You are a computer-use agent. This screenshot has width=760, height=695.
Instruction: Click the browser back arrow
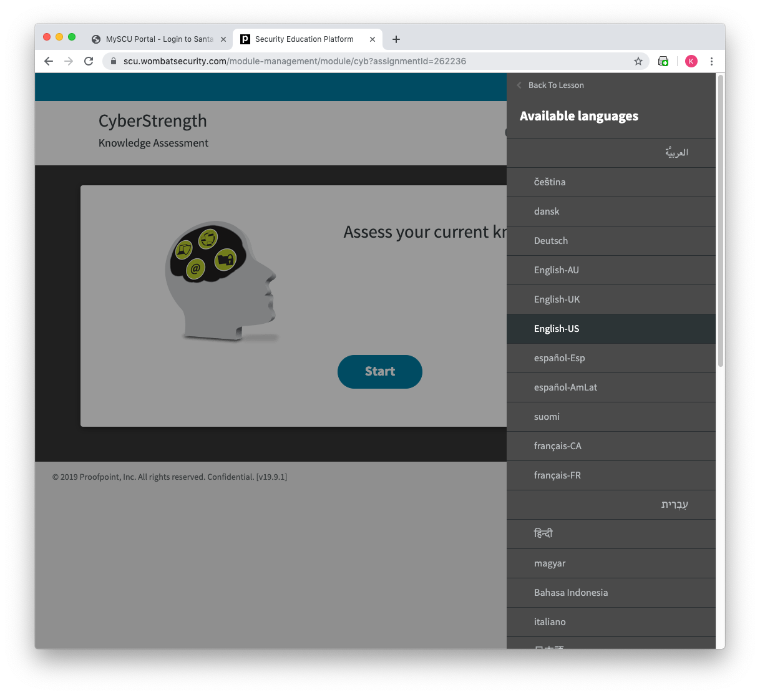[x=48, y=61]
